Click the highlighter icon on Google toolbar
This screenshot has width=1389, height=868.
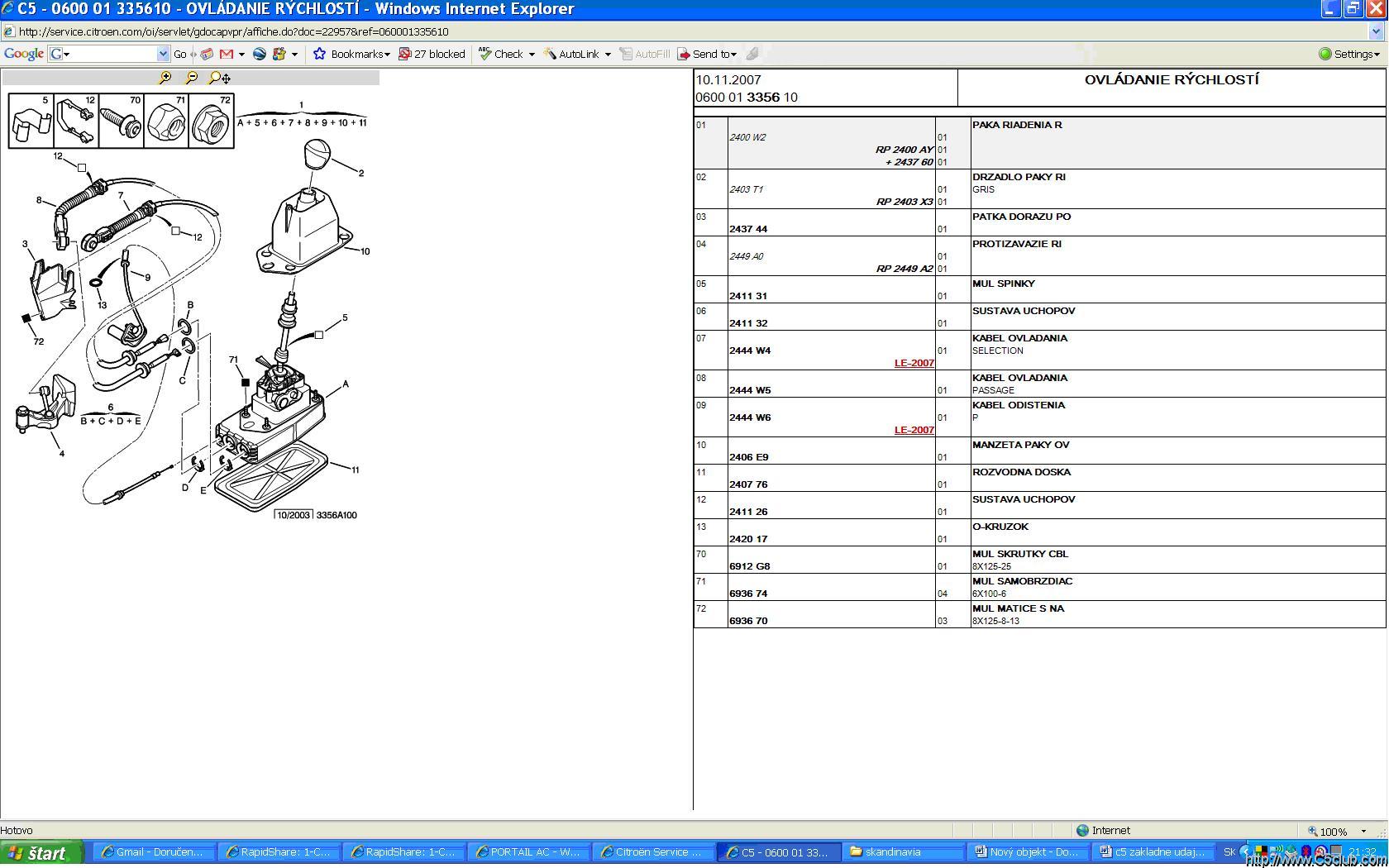coord(752,54)
